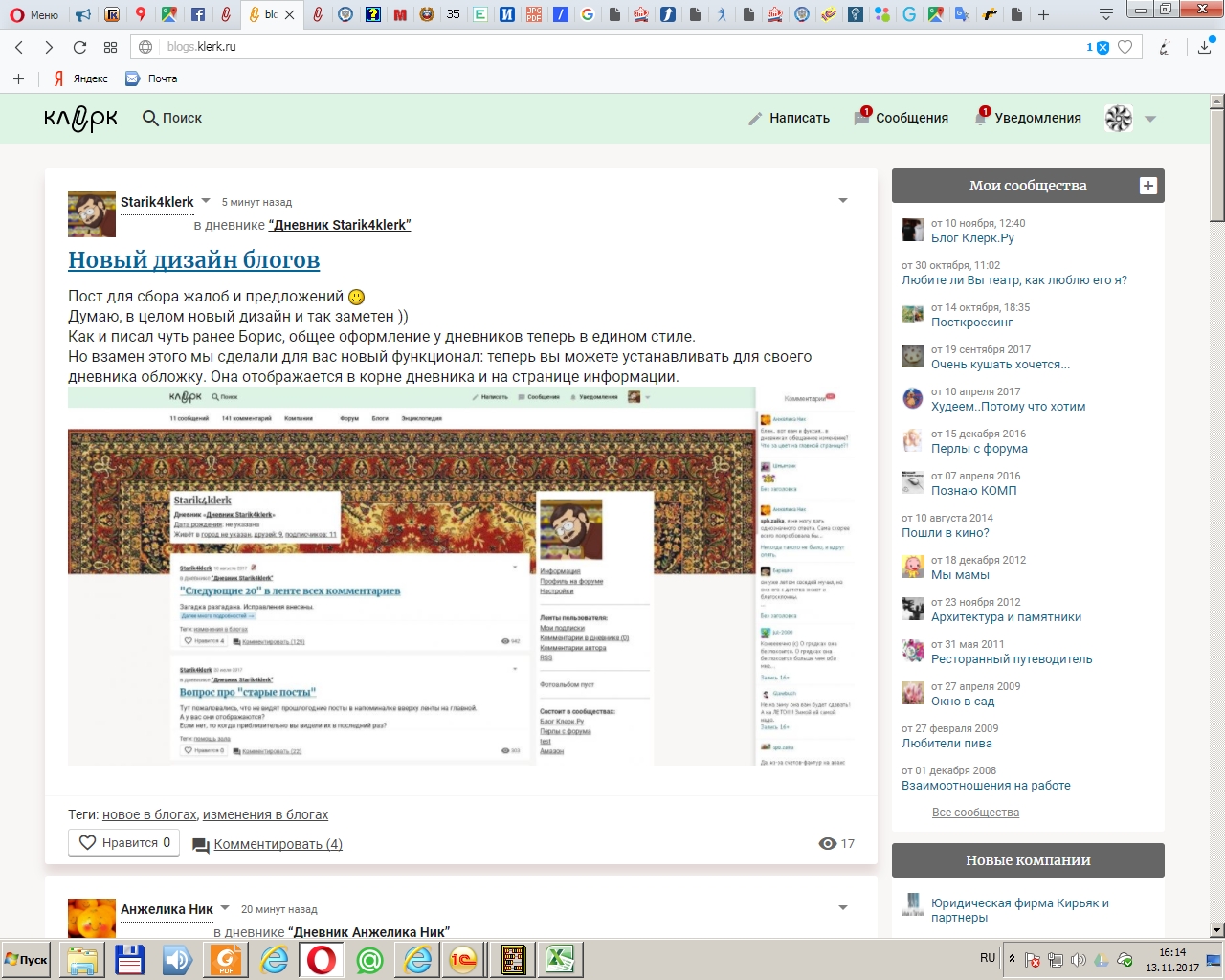Expand the Starik4klerk name dropdown
Screen dimensions: 1225x980
pyautogui.click(x=206, y=201)
